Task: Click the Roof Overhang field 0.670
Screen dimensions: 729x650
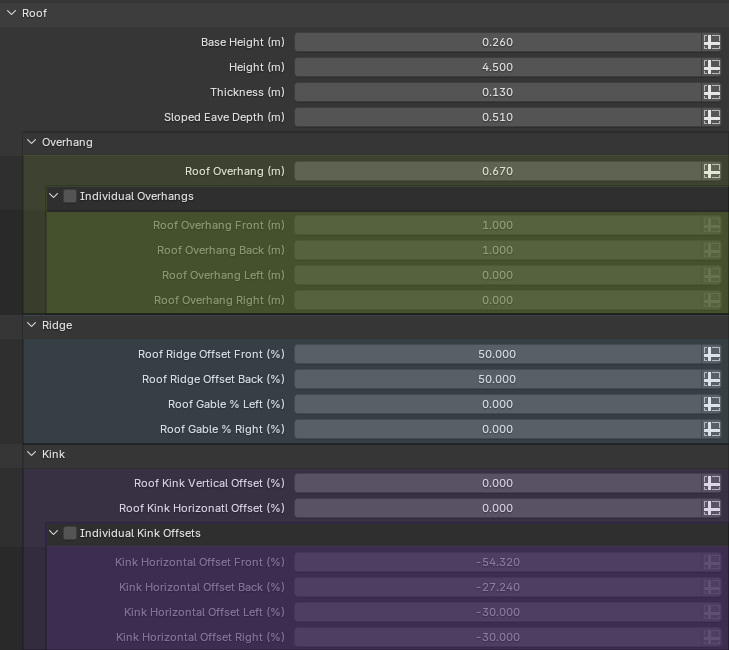Action: click(497, 172)
